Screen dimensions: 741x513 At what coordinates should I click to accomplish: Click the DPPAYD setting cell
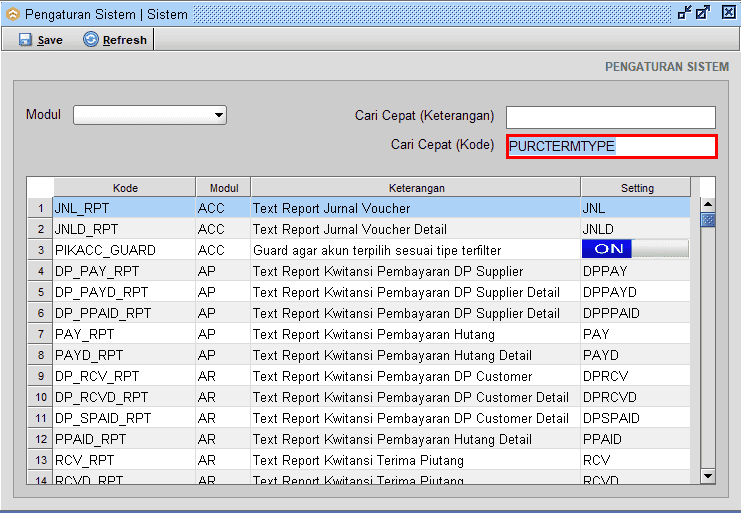635,292
